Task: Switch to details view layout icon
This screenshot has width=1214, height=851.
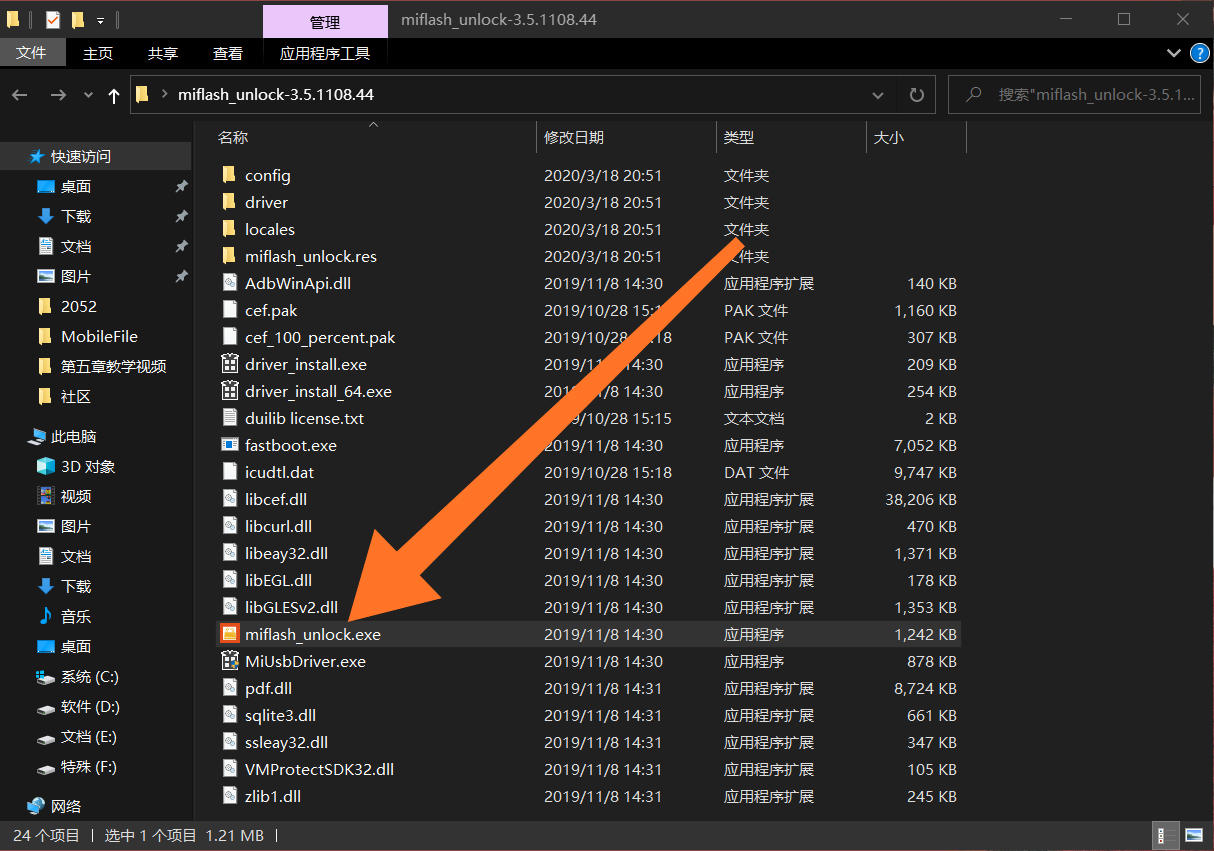Action: [1167, 834]
